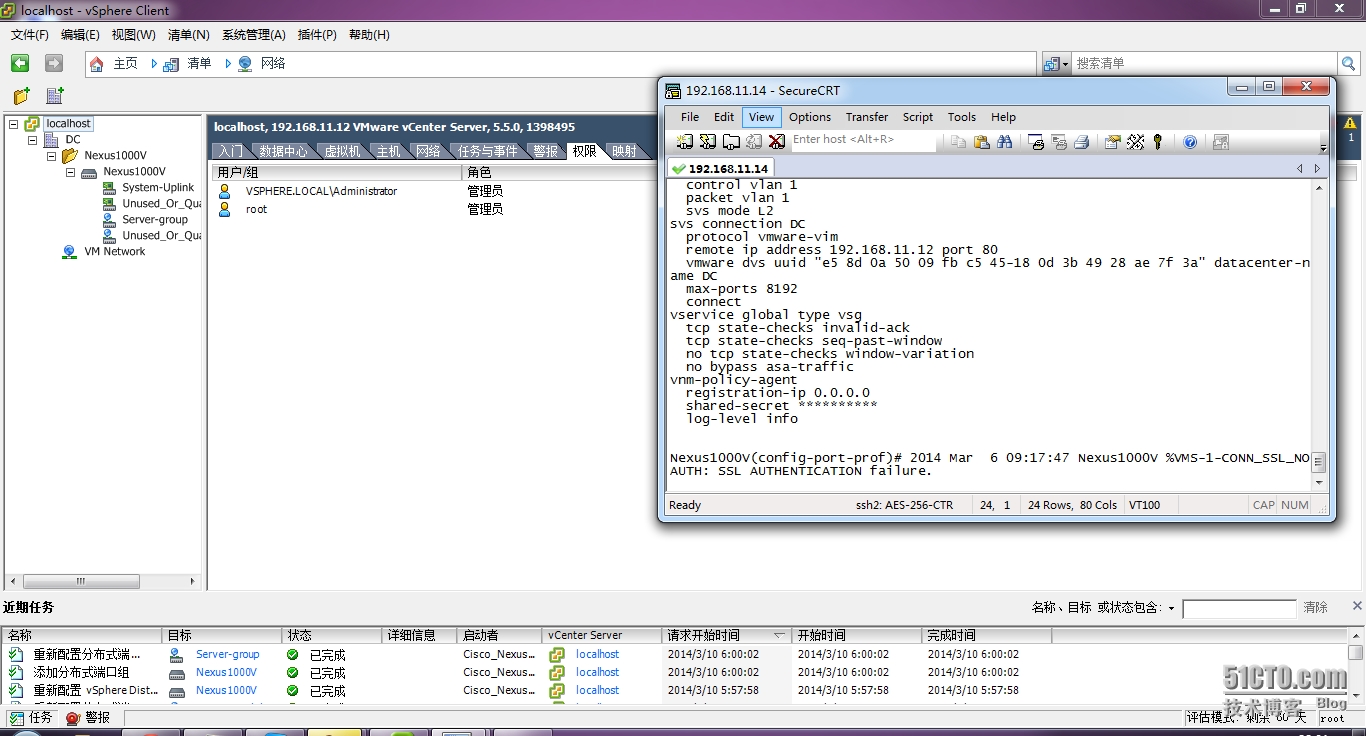
Task: Open SecureCRT File menu
Action: (x=690, y=117)
